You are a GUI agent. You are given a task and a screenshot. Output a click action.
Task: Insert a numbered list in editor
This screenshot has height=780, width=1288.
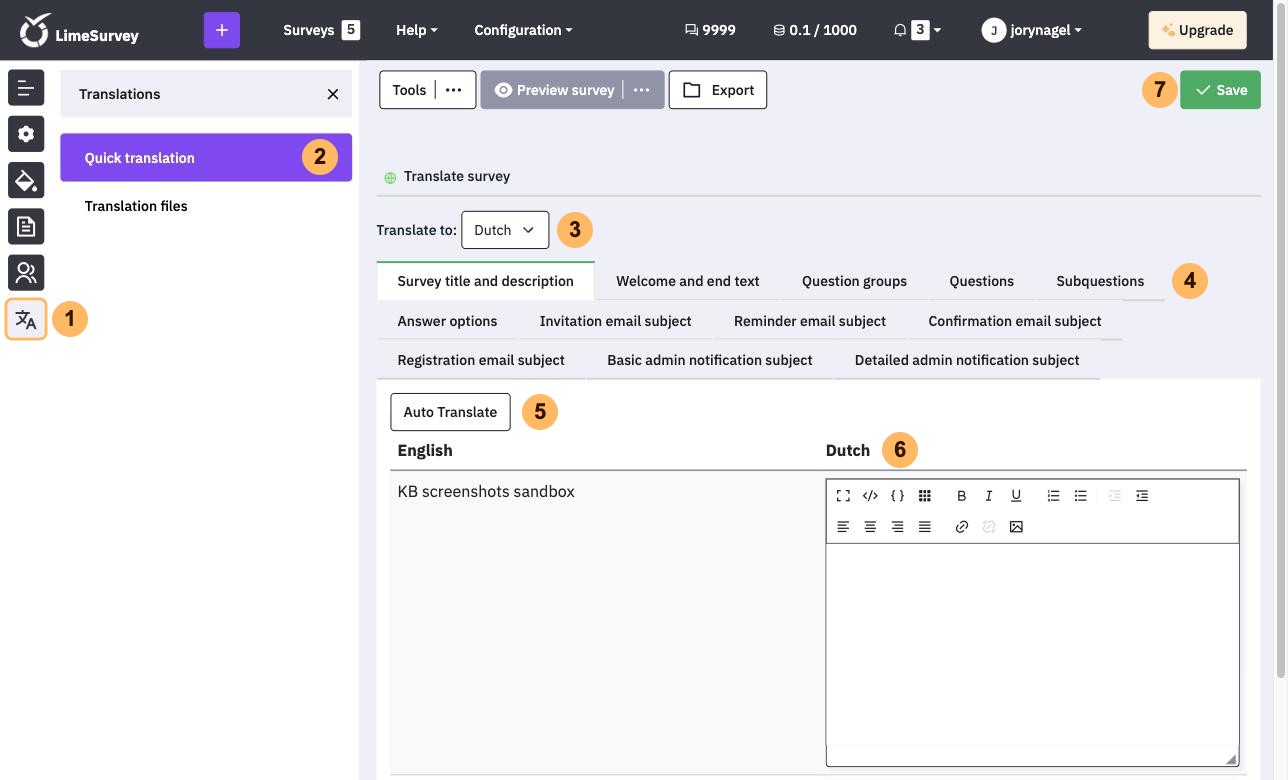(1053, 496)
